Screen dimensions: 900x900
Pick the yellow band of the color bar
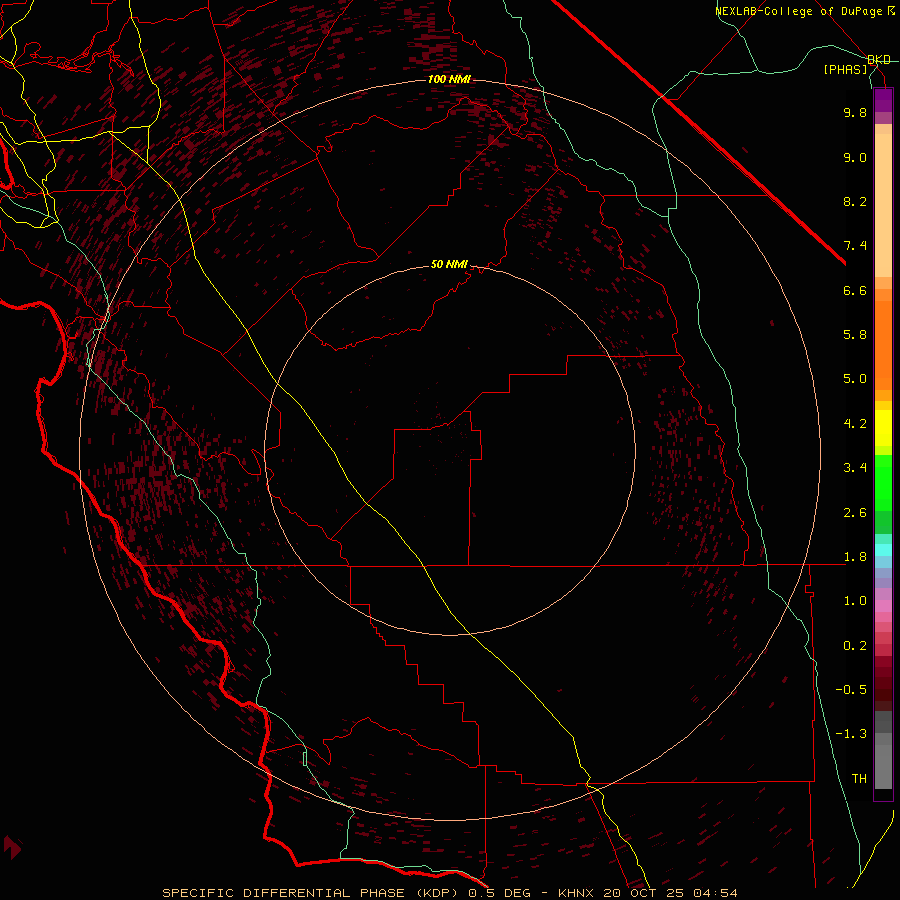883,428
